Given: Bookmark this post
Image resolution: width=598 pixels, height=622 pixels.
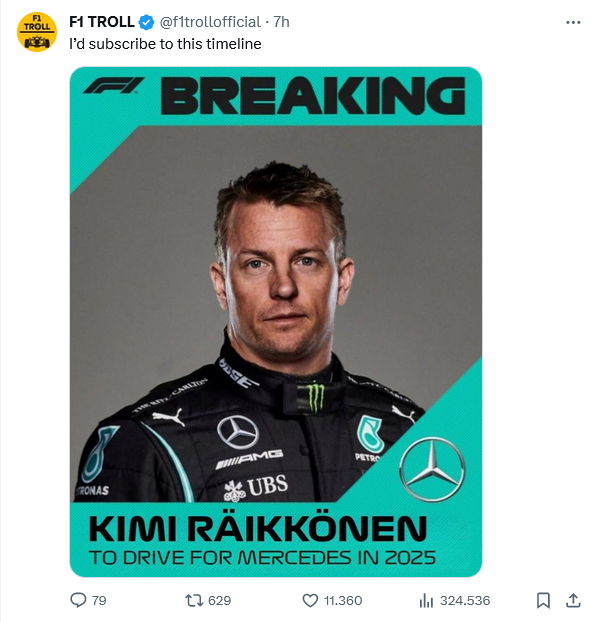Looking at the screenshot, I should tap(543, 600).
